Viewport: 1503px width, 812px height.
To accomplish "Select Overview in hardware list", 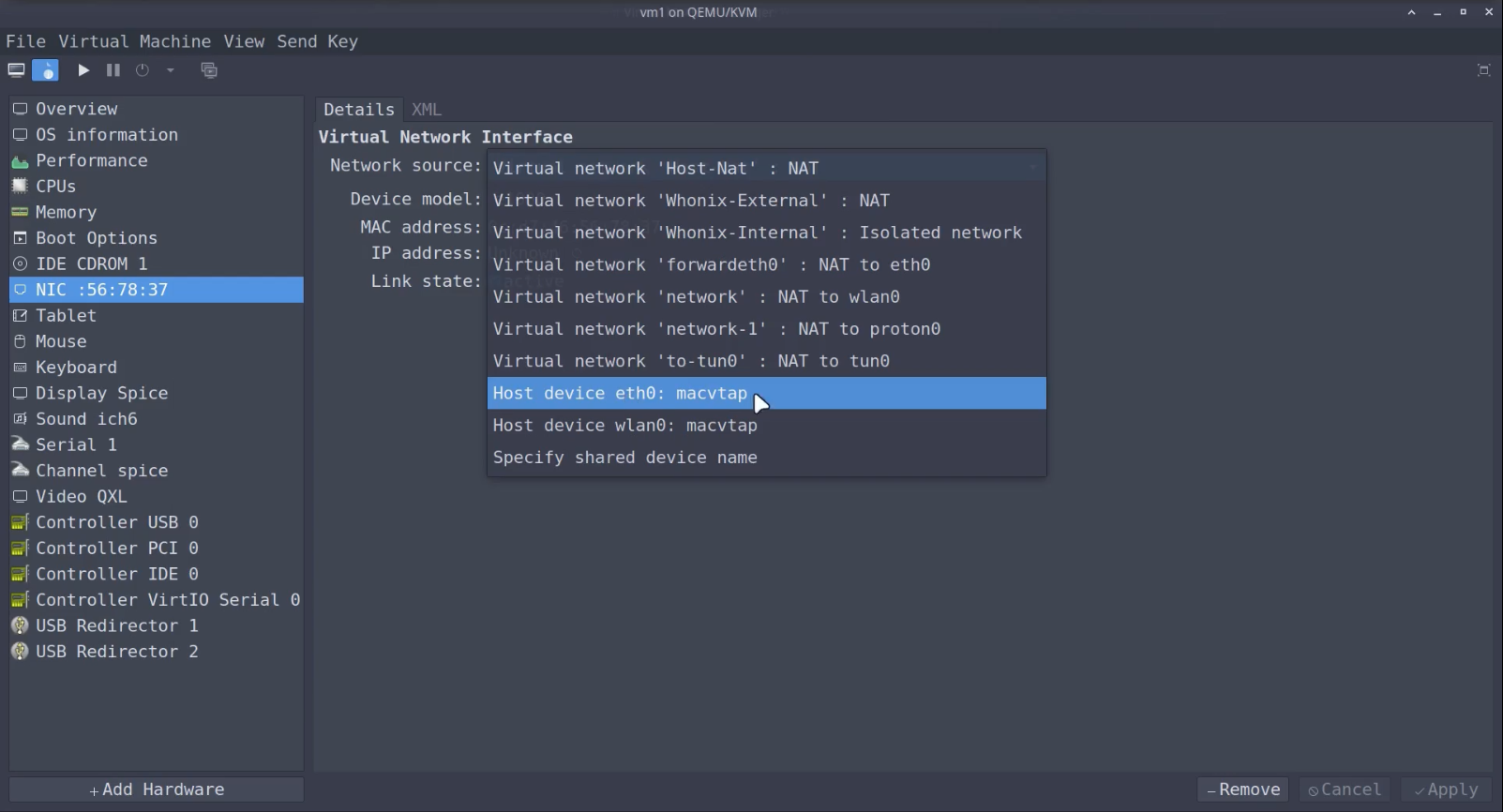I will pyautogui.click(x=157, y=109).
